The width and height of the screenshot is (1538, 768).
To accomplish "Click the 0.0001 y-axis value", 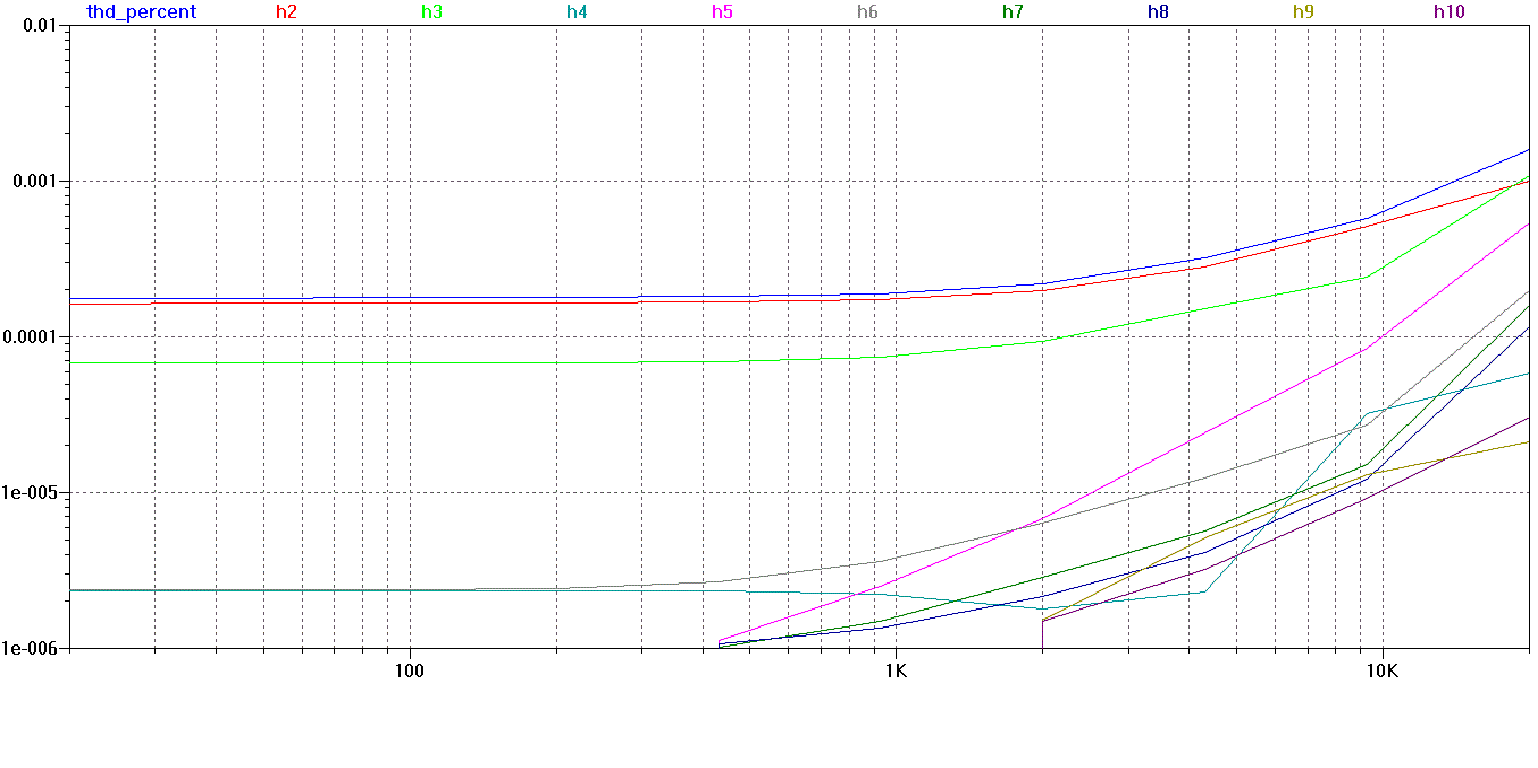I will tap(31, 337).
